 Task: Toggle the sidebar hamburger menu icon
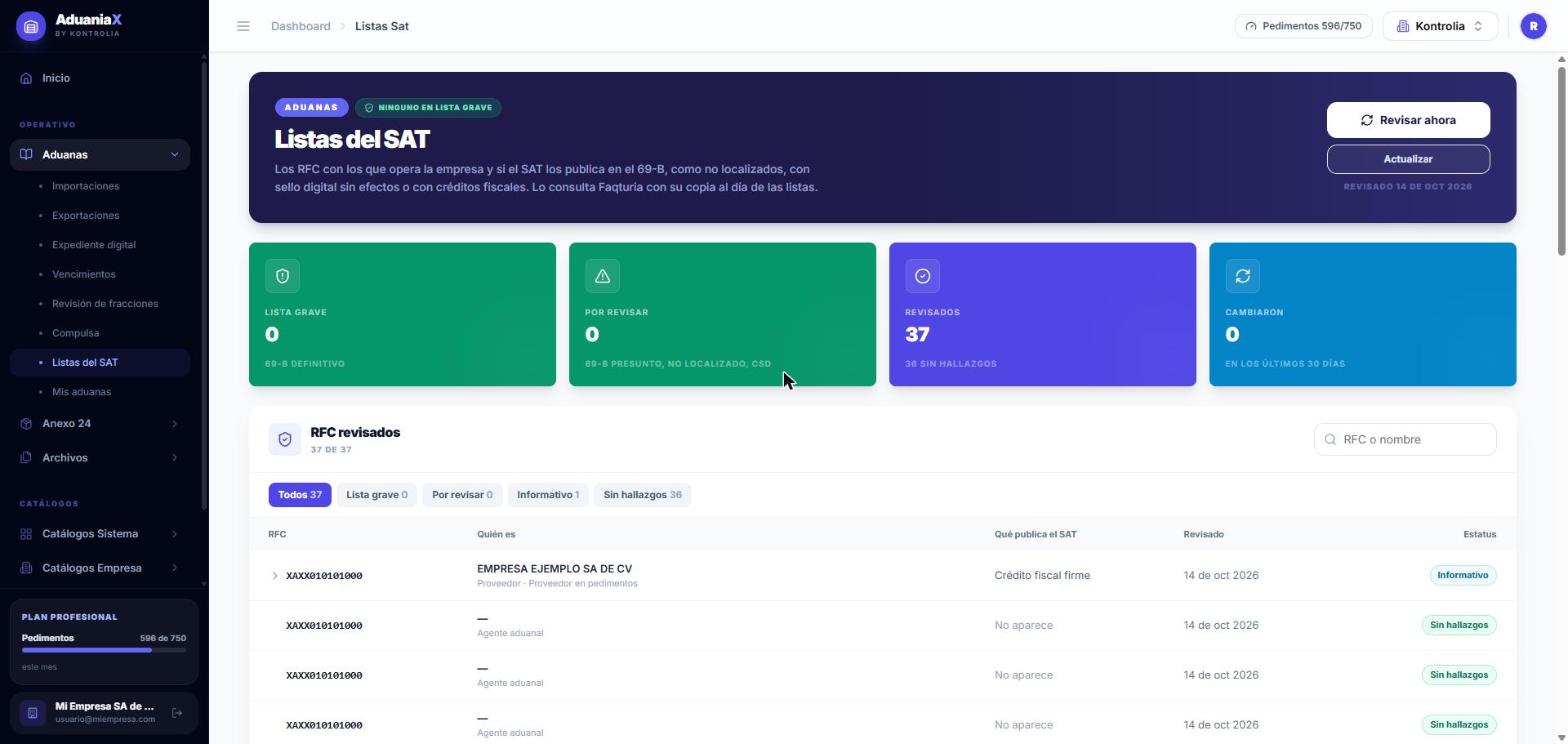(243, 26)
